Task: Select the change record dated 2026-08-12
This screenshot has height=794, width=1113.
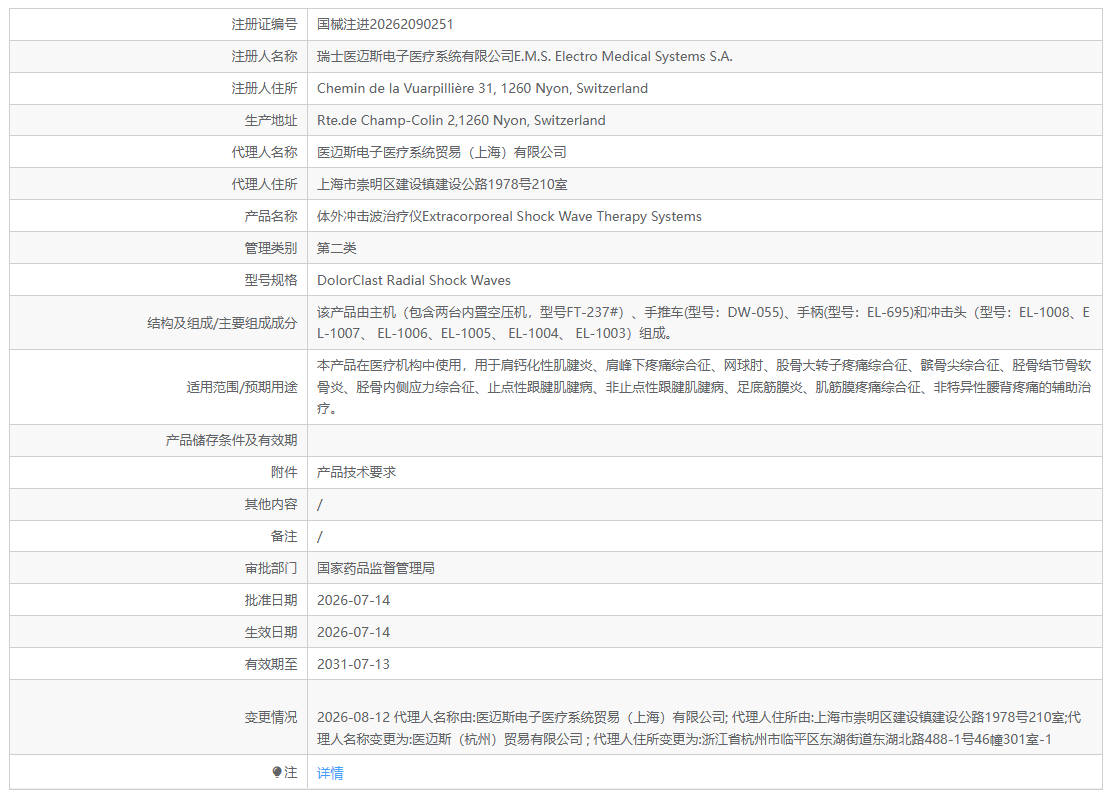Action: pyautogui.click(x=699, y=728)
